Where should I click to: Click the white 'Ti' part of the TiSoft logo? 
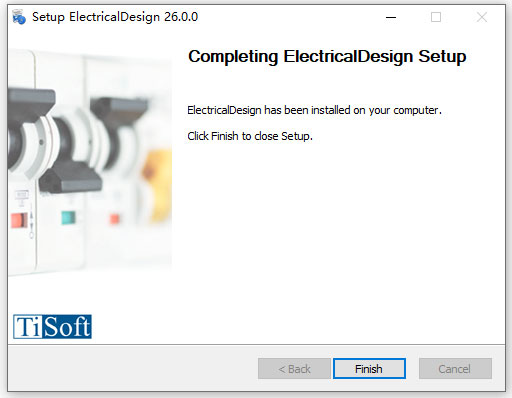[x=28, y=327]
